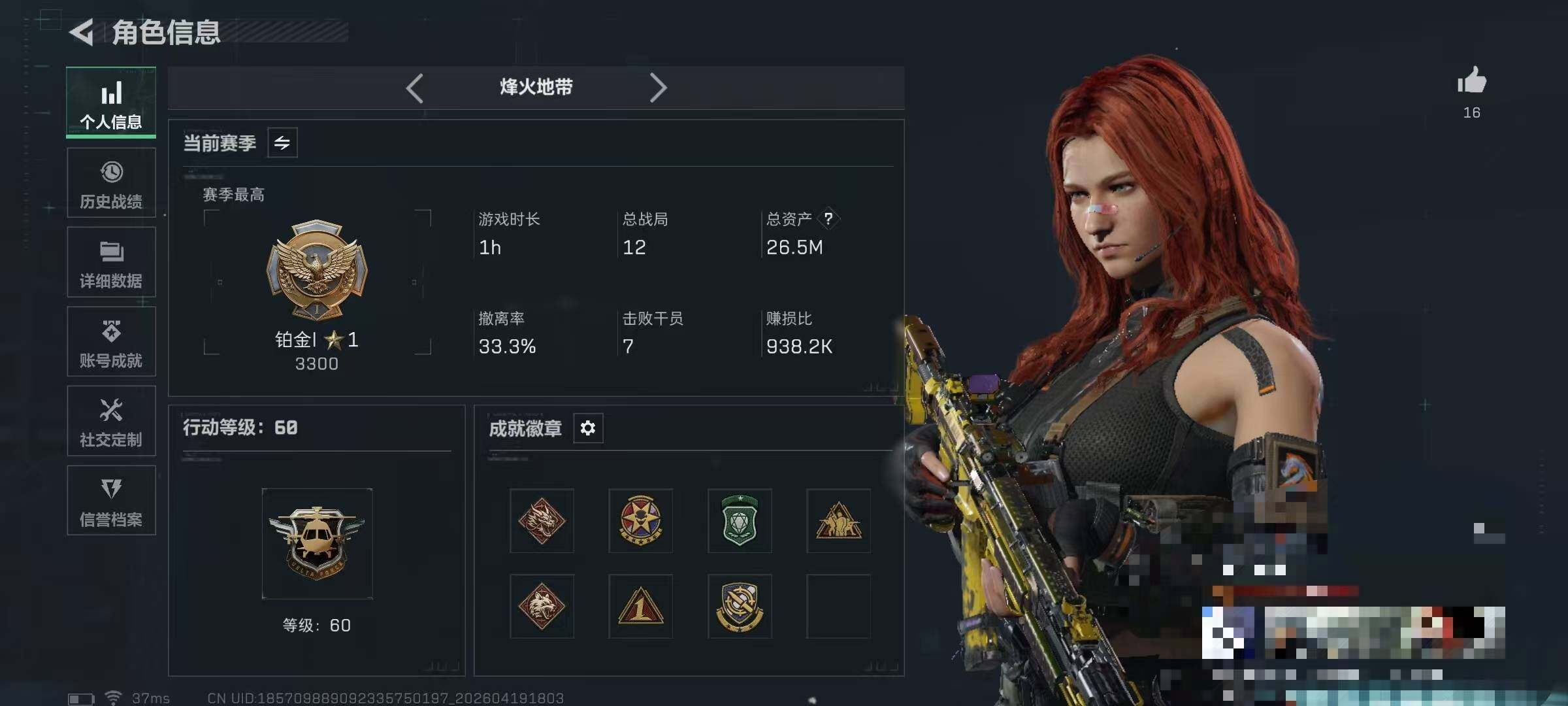Select the number 1 triangle badge
This screenshot has width=1568, height=706.
[641, 607]
